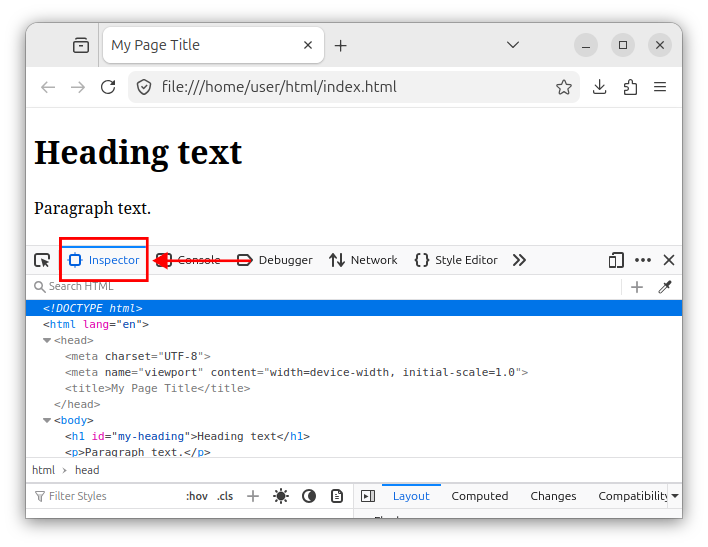
Task: Switch to the Computed sidebar tab
Action: [480, 496]
